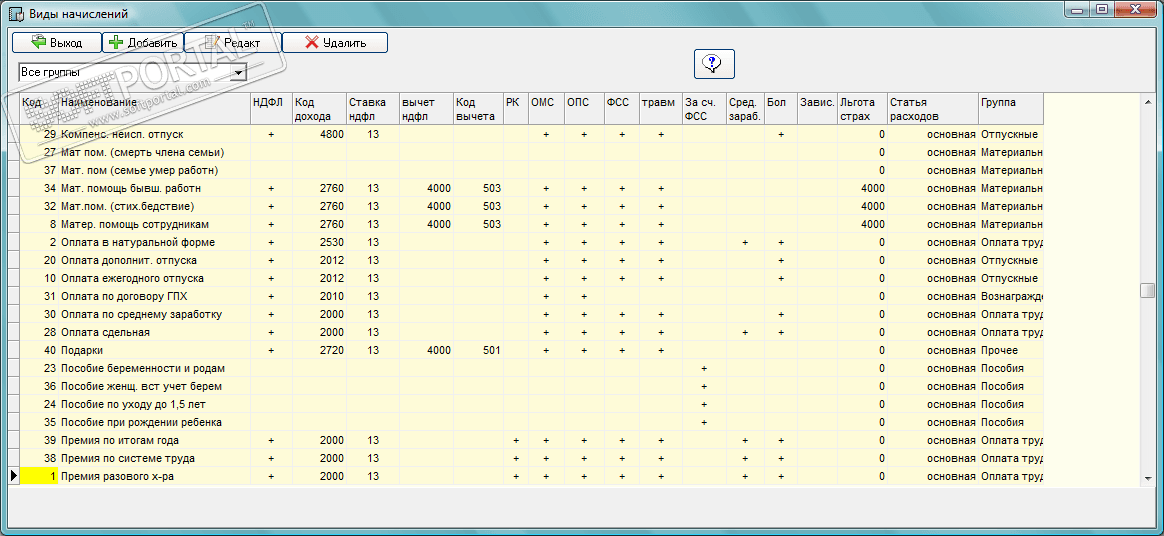This screenshot has height=536, width=1164.
Task: Click the ОПС column header
Action: pos(583,108)
